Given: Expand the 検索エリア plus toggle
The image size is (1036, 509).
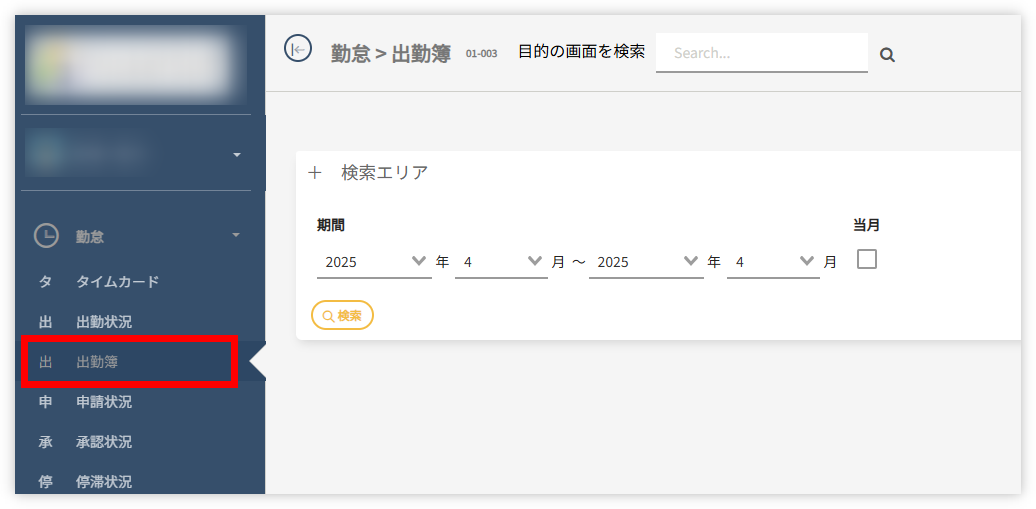Looking at the screenshot, I should click(315, 173).
